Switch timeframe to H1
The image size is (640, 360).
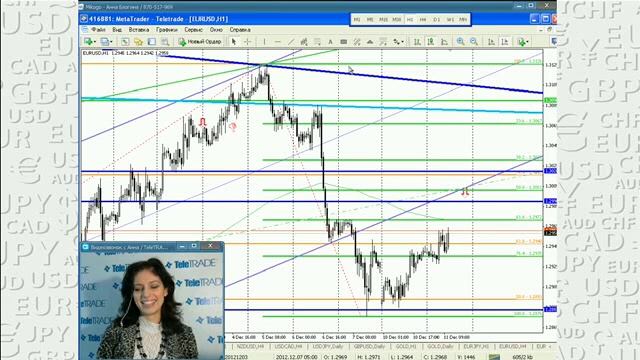410,20
